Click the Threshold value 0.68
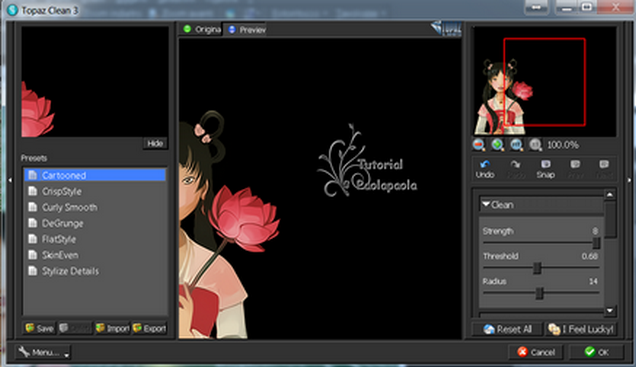This screenshot has width=636, height=367. coord(589,256)
